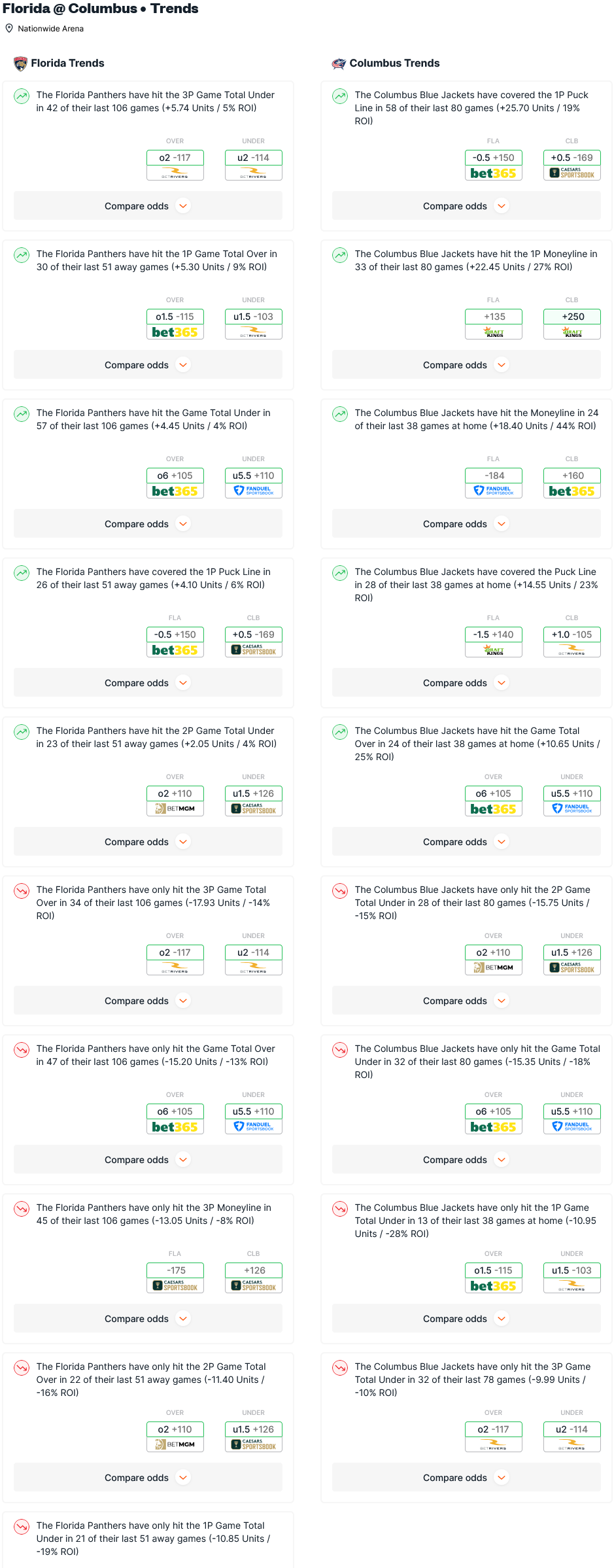Screen dimensions: 614x1568
Task: Open Compare odds under Columbus home Puck Line trend
Action: pos(466,683)
